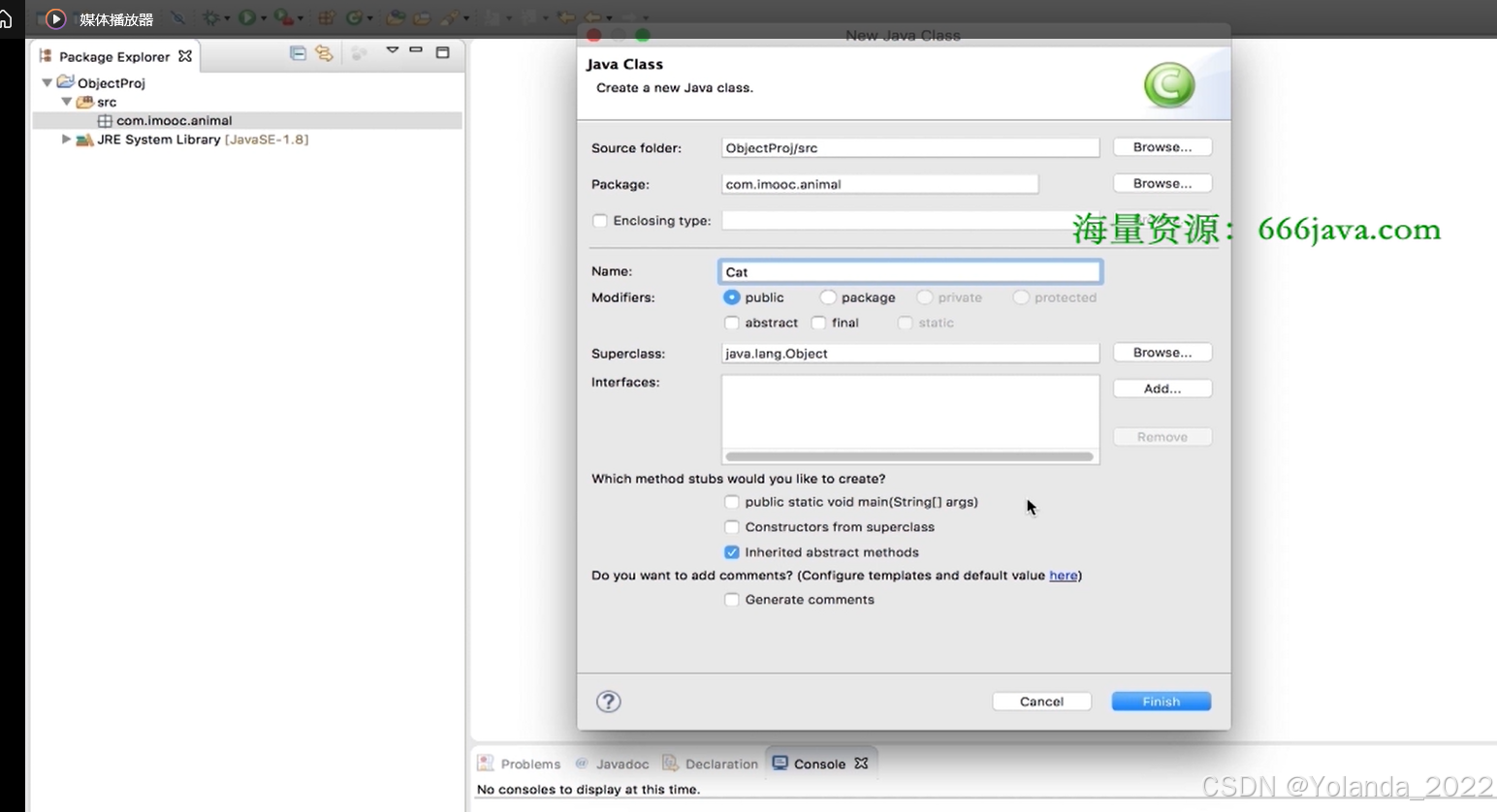Click the home icon at top-left corner
1497x812 pixels.
coord(6,18)
